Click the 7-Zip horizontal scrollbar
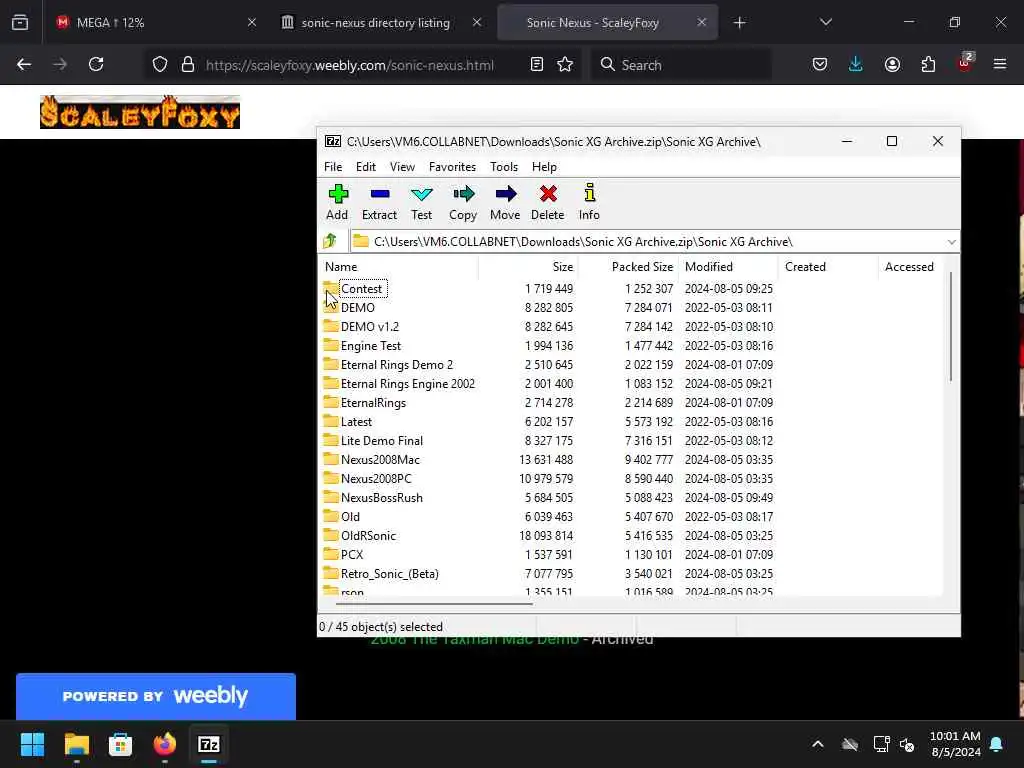The height and width of the screenshot is (768, 1024). 434,603
